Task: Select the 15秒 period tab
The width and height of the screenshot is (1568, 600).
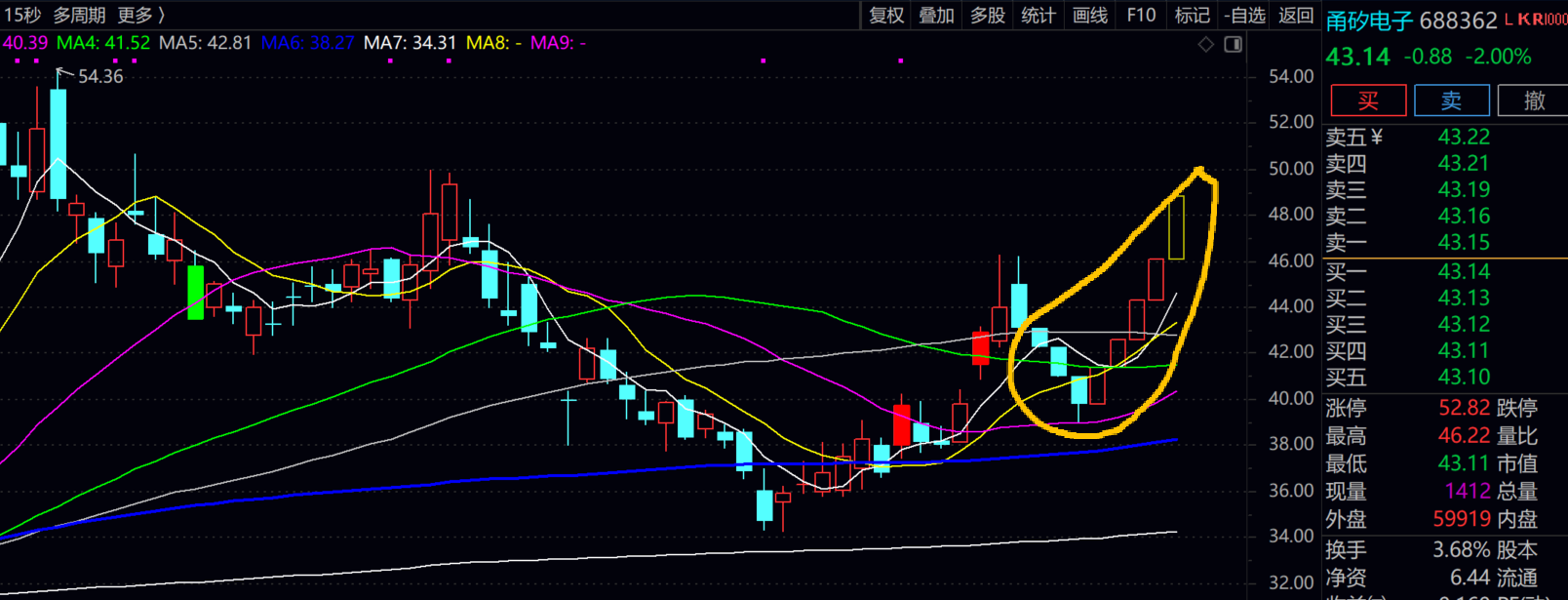Action: [x=22, y=16]
